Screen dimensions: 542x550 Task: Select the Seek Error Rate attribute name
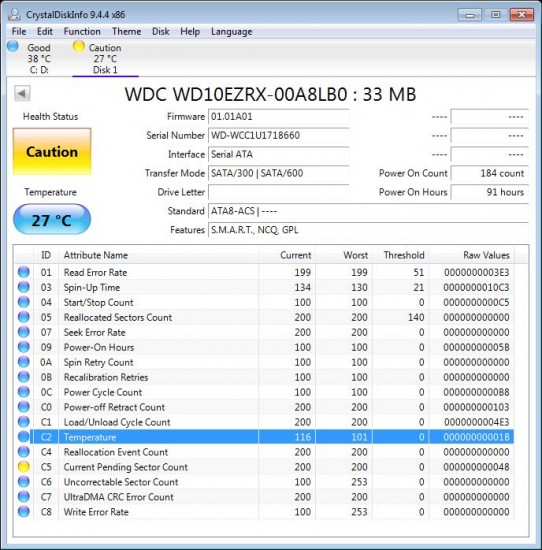94,332
